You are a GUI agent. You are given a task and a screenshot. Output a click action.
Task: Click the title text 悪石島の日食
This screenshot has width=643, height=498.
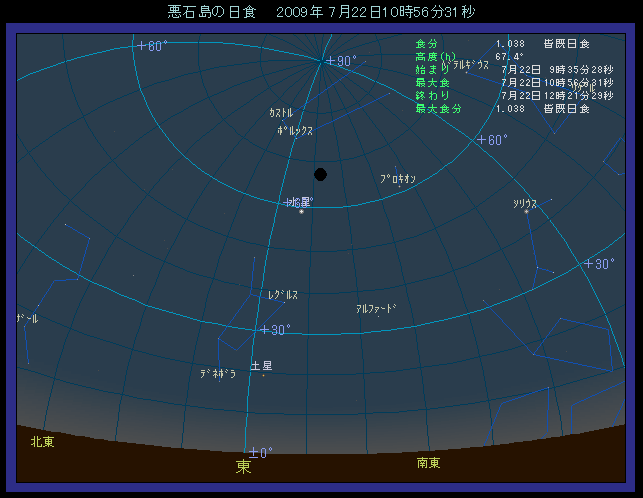tap(211, 13)
